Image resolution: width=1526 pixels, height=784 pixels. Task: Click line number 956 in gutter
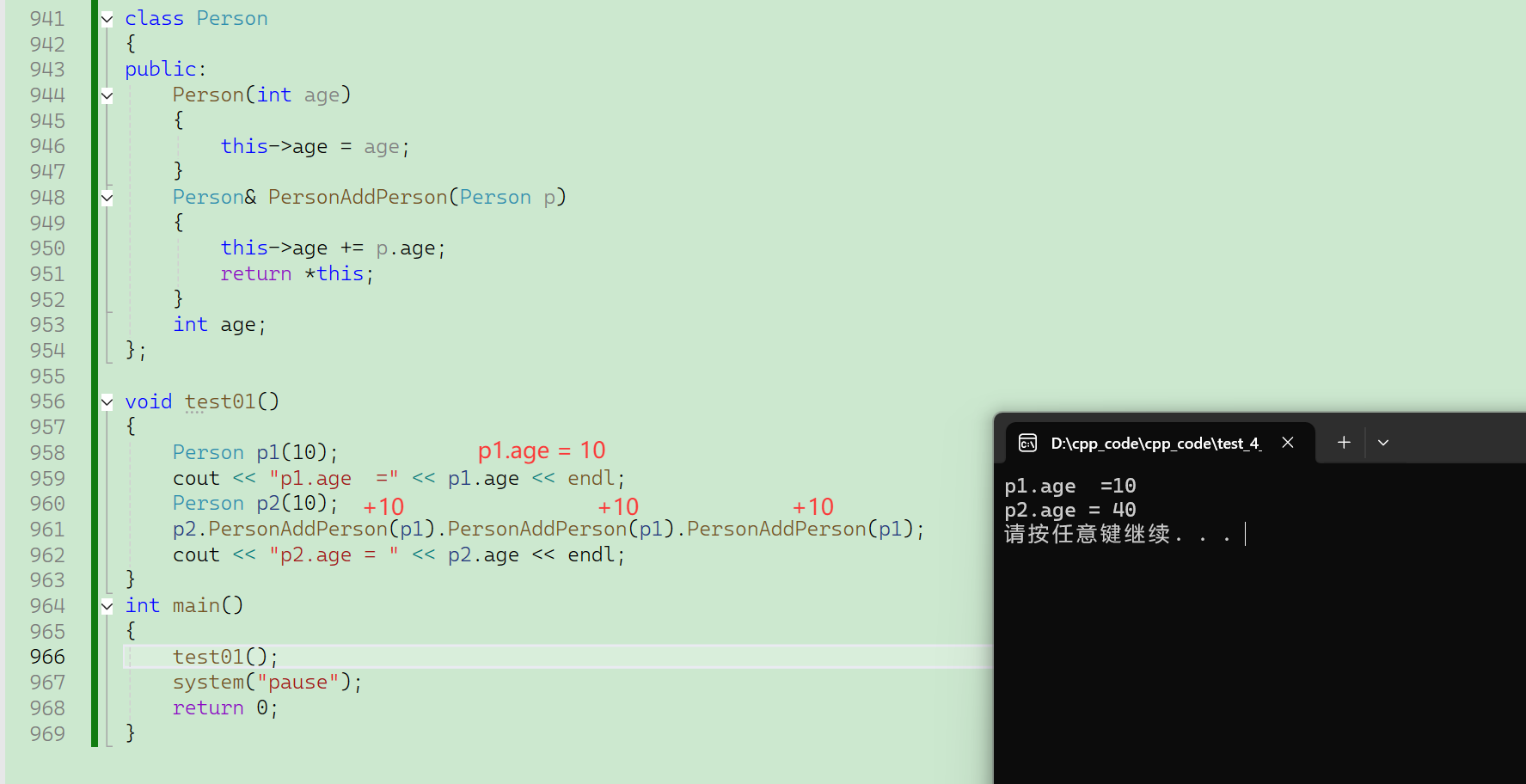47,401
